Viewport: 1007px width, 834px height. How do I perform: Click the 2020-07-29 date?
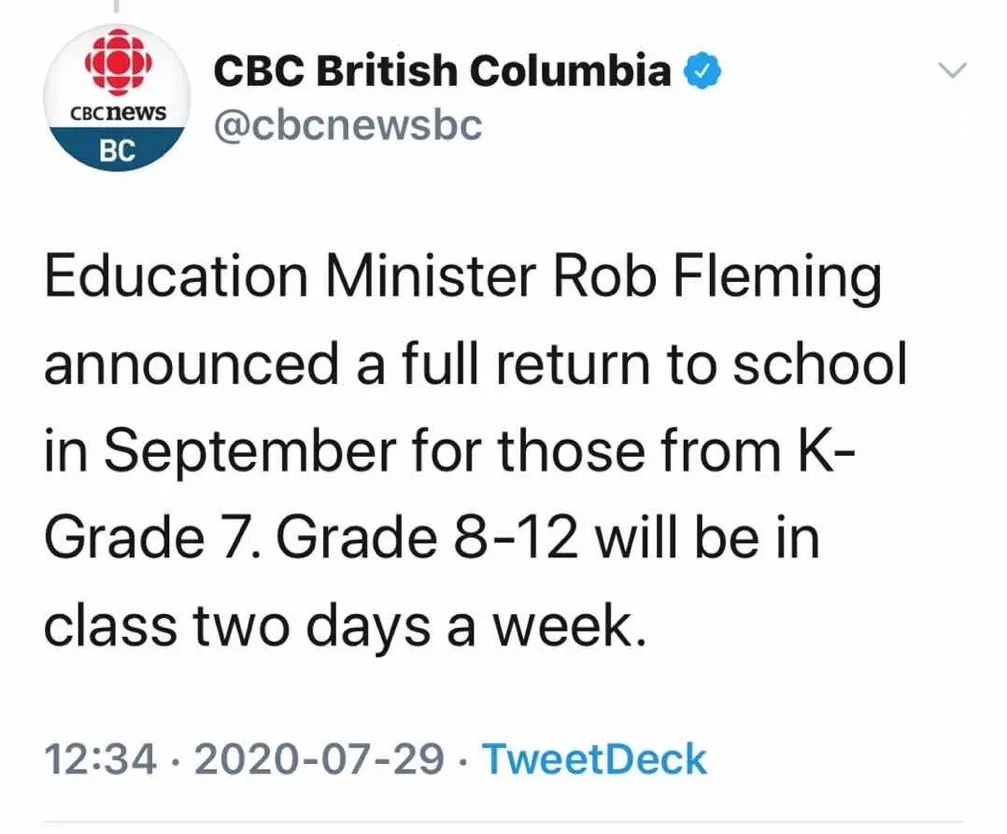coord(319,758)
